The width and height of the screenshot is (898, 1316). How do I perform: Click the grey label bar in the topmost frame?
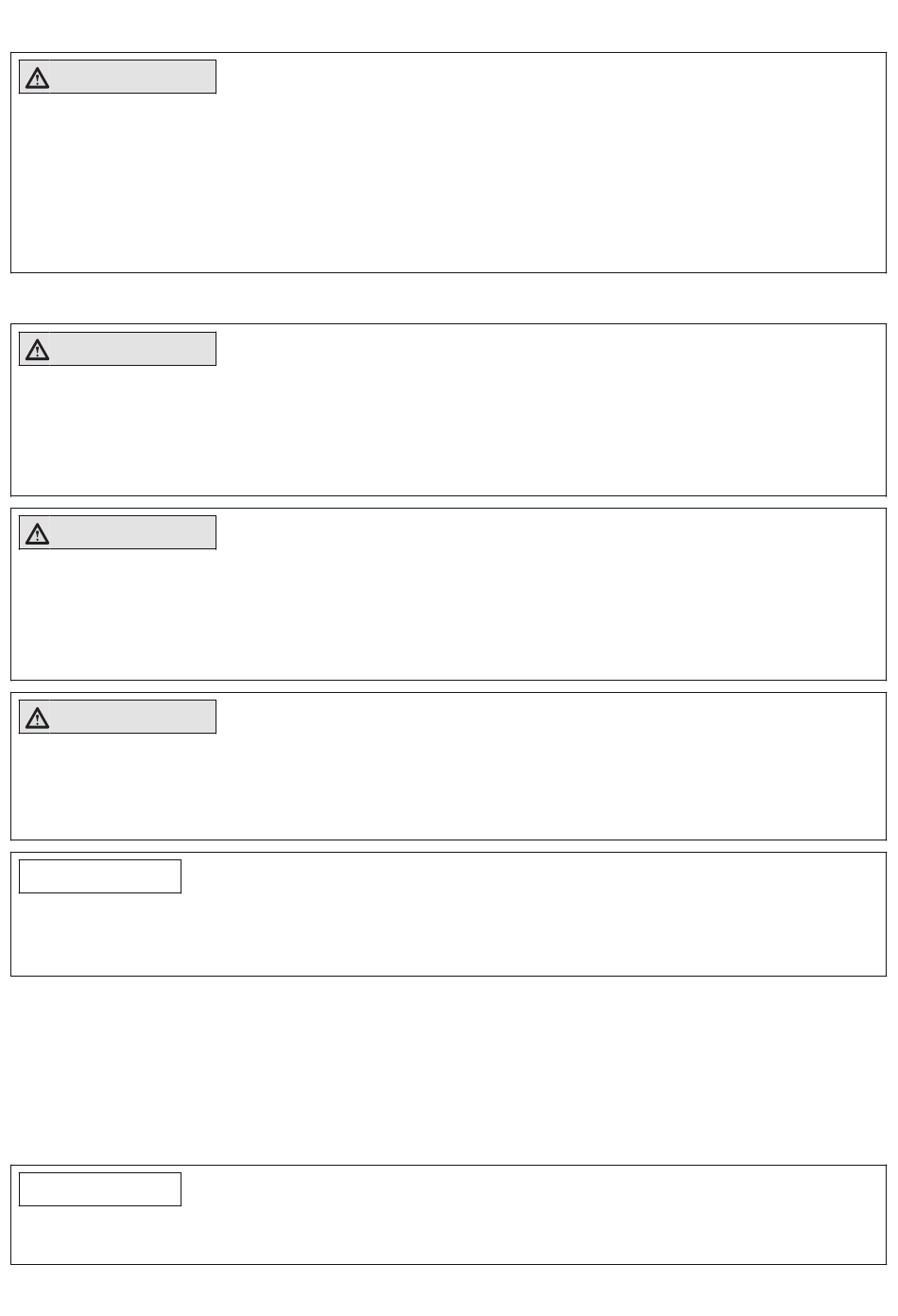pyautogui.click(x=118, y=77)
